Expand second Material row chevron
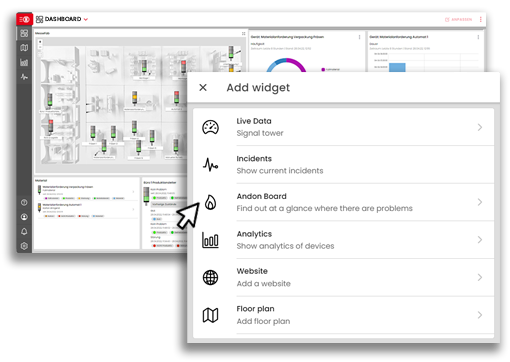Viewport: 510px width, 362px height. pyautogui.click(x=133, y=209)
